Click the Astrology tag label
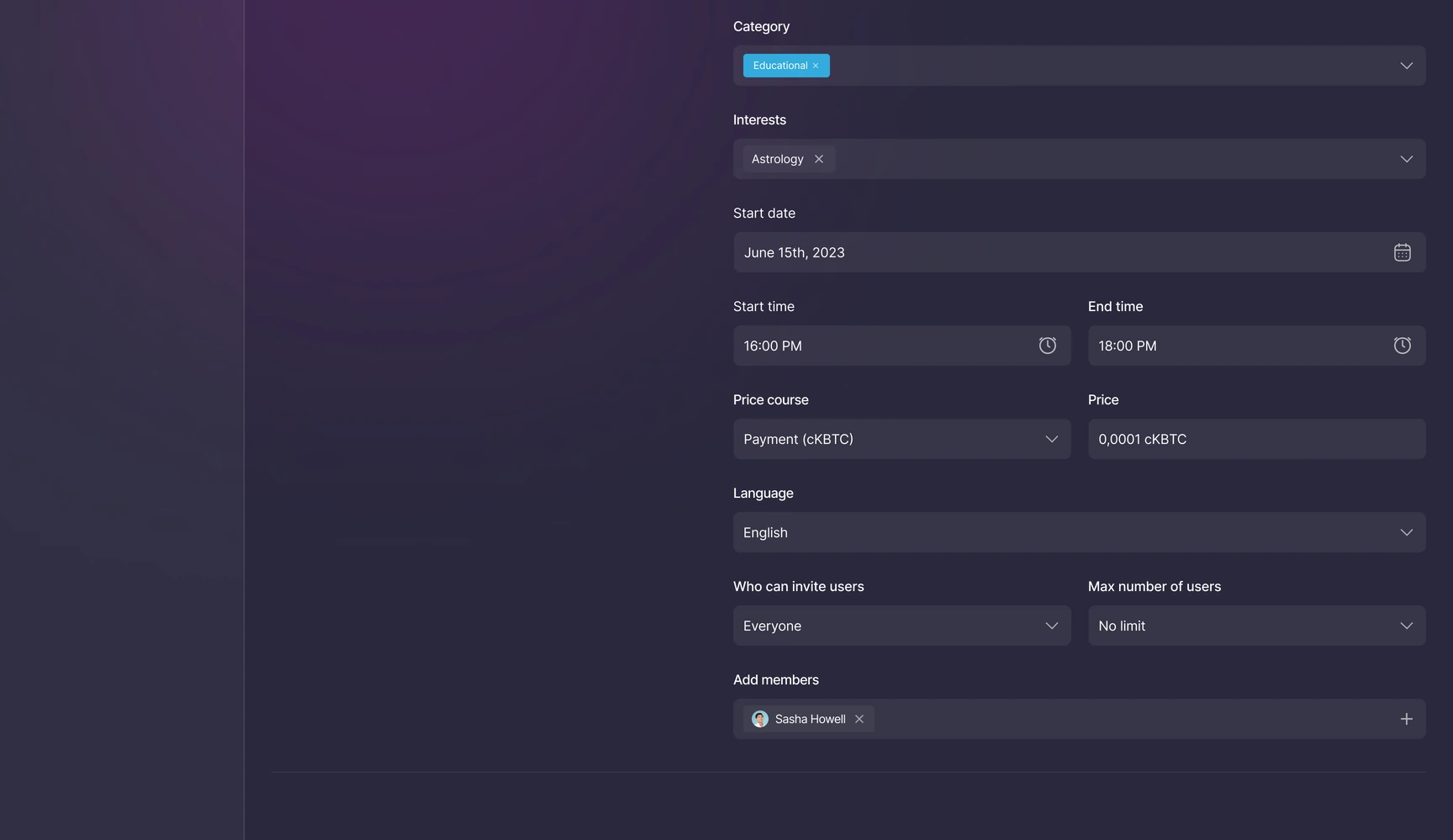The height and width of the screenshot is (840, 1453). point(778,159)
